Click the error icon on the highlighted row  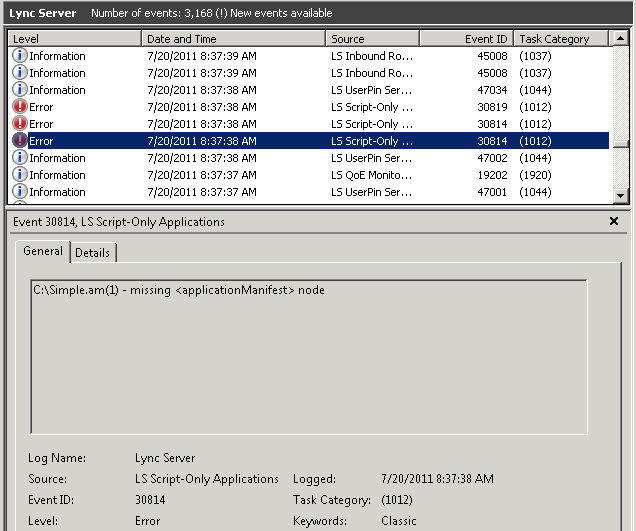[20, 141]
